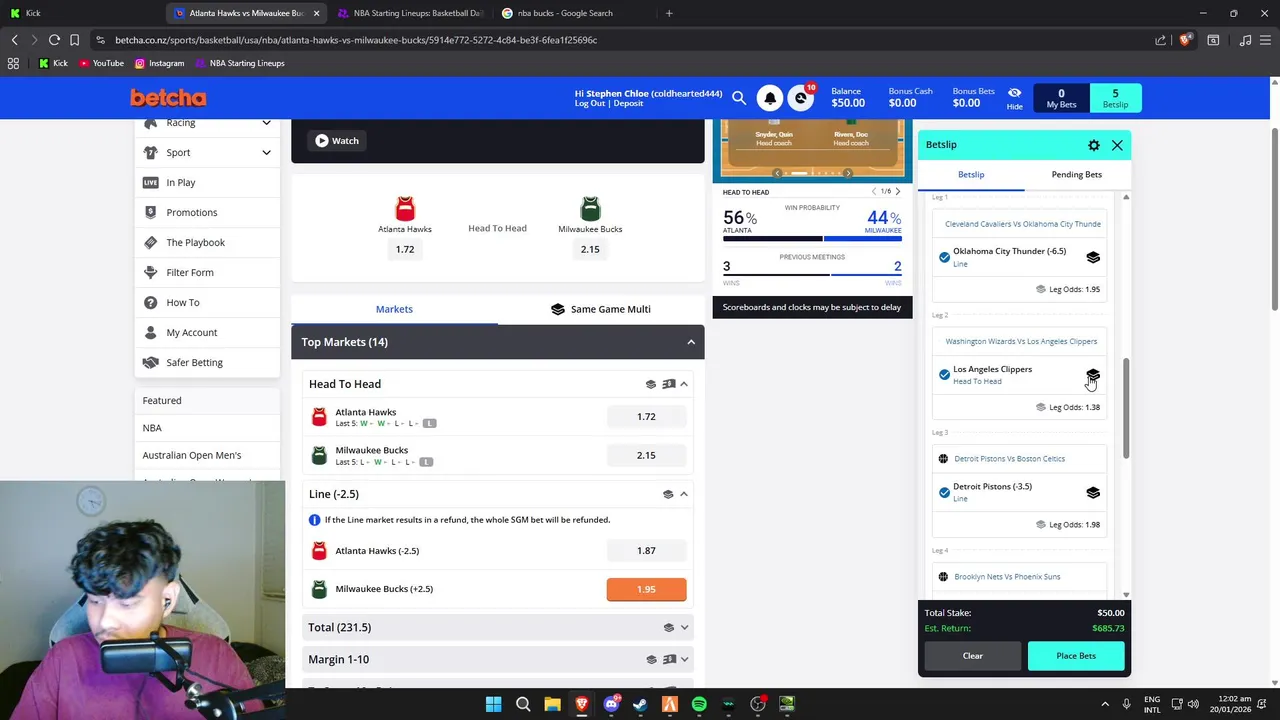Click the Watch button
Image resolution: width=1280 pixels, height=720 pixels.
[337, 141]
